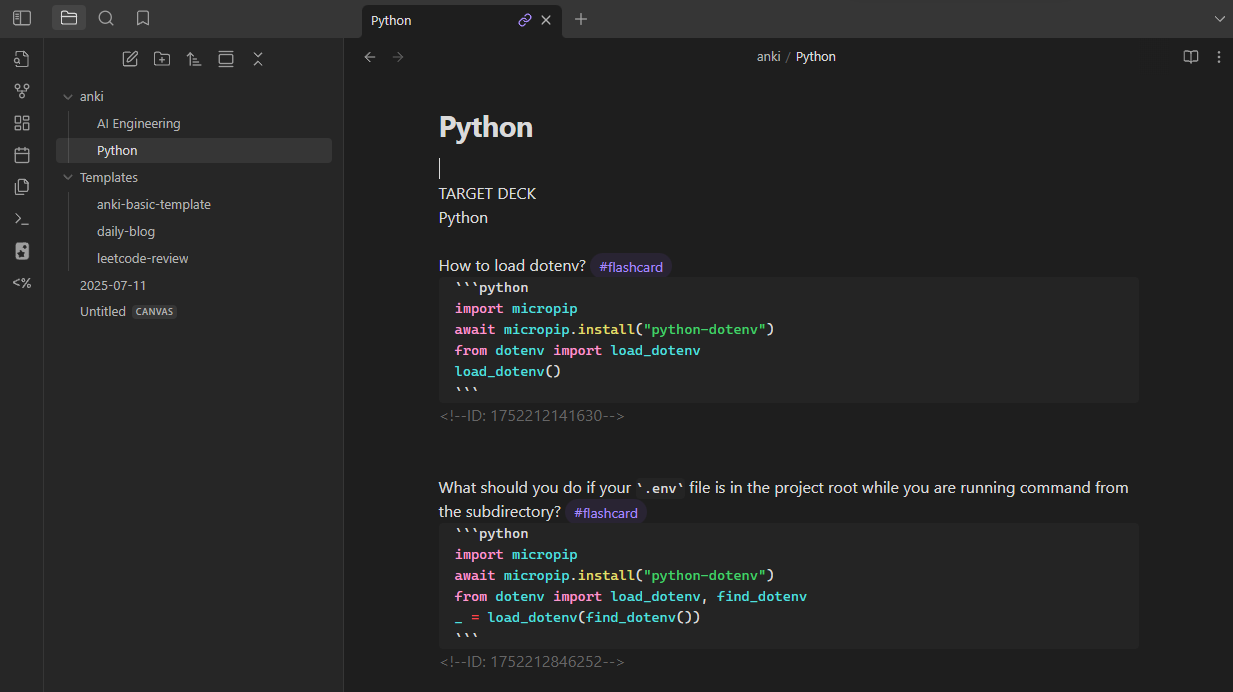Click the Python note heading
Viewport: 1233px width, 692px height.
486,127
